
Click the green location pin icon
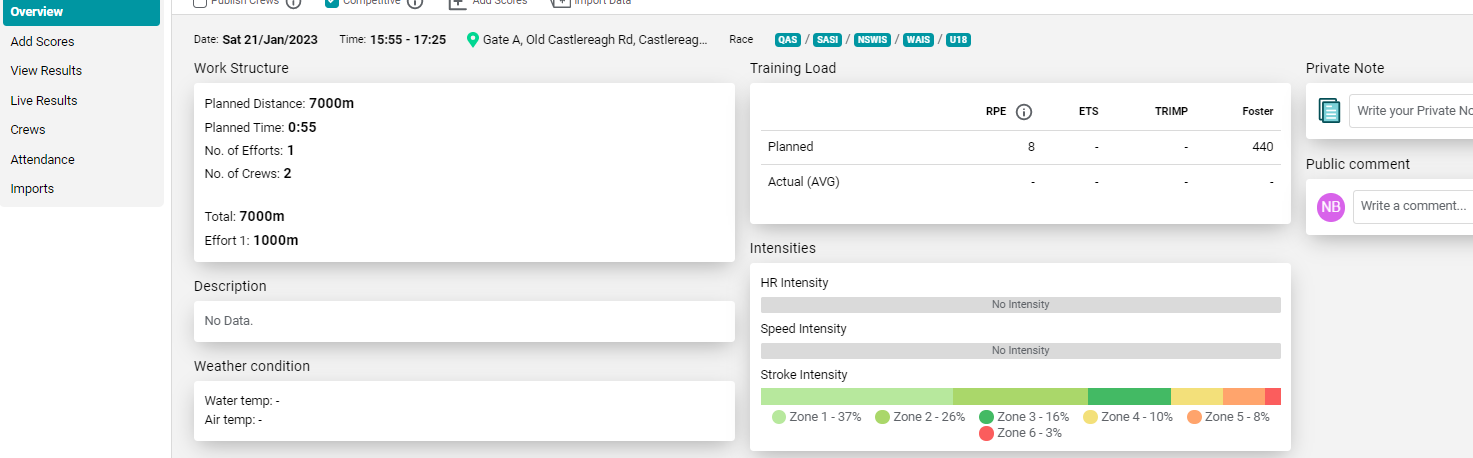tap(473, 40)
